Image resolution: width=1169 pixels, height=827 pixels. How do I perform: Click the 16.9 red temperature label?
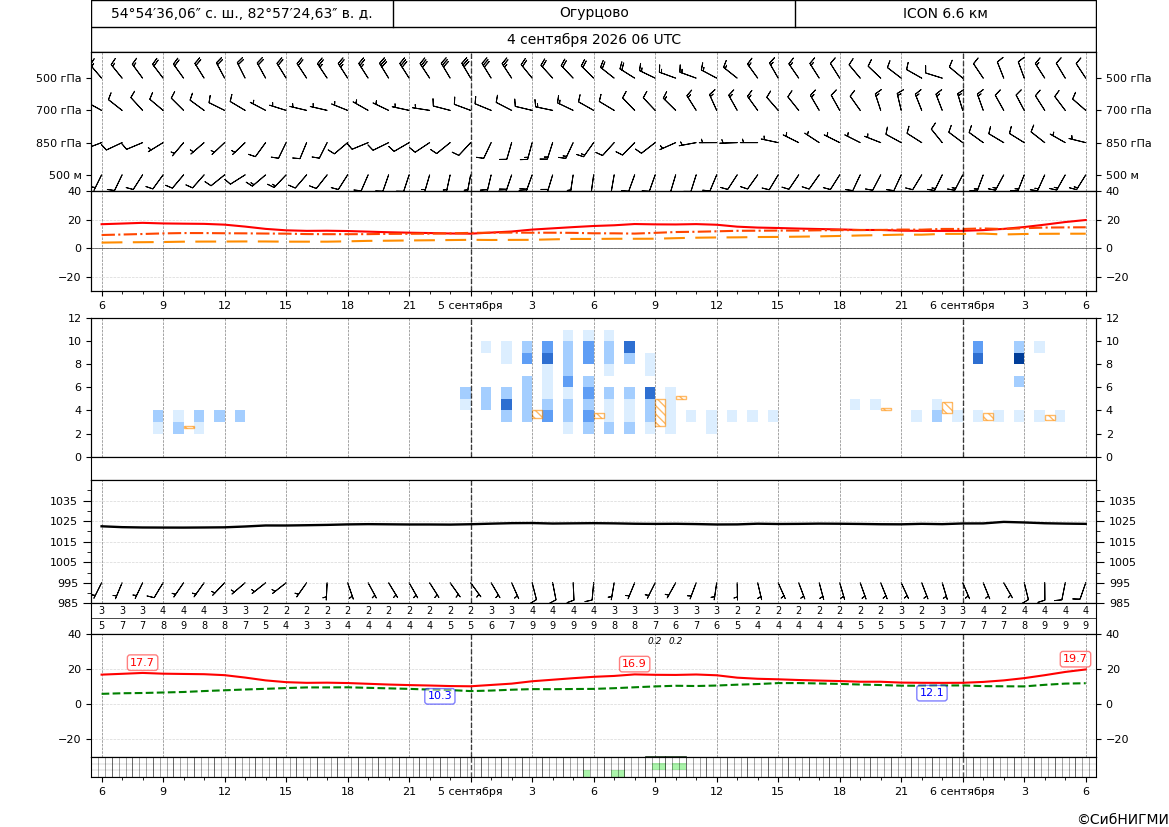[x=634, y=663]
